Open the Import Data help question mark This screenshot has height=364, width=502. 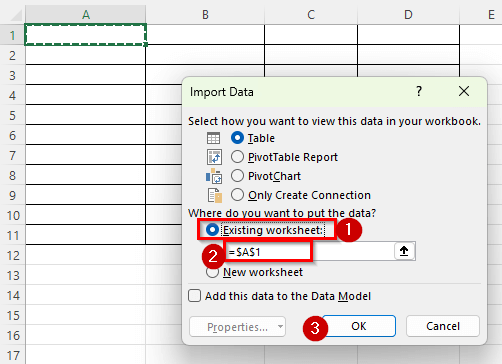coord(419,91)
